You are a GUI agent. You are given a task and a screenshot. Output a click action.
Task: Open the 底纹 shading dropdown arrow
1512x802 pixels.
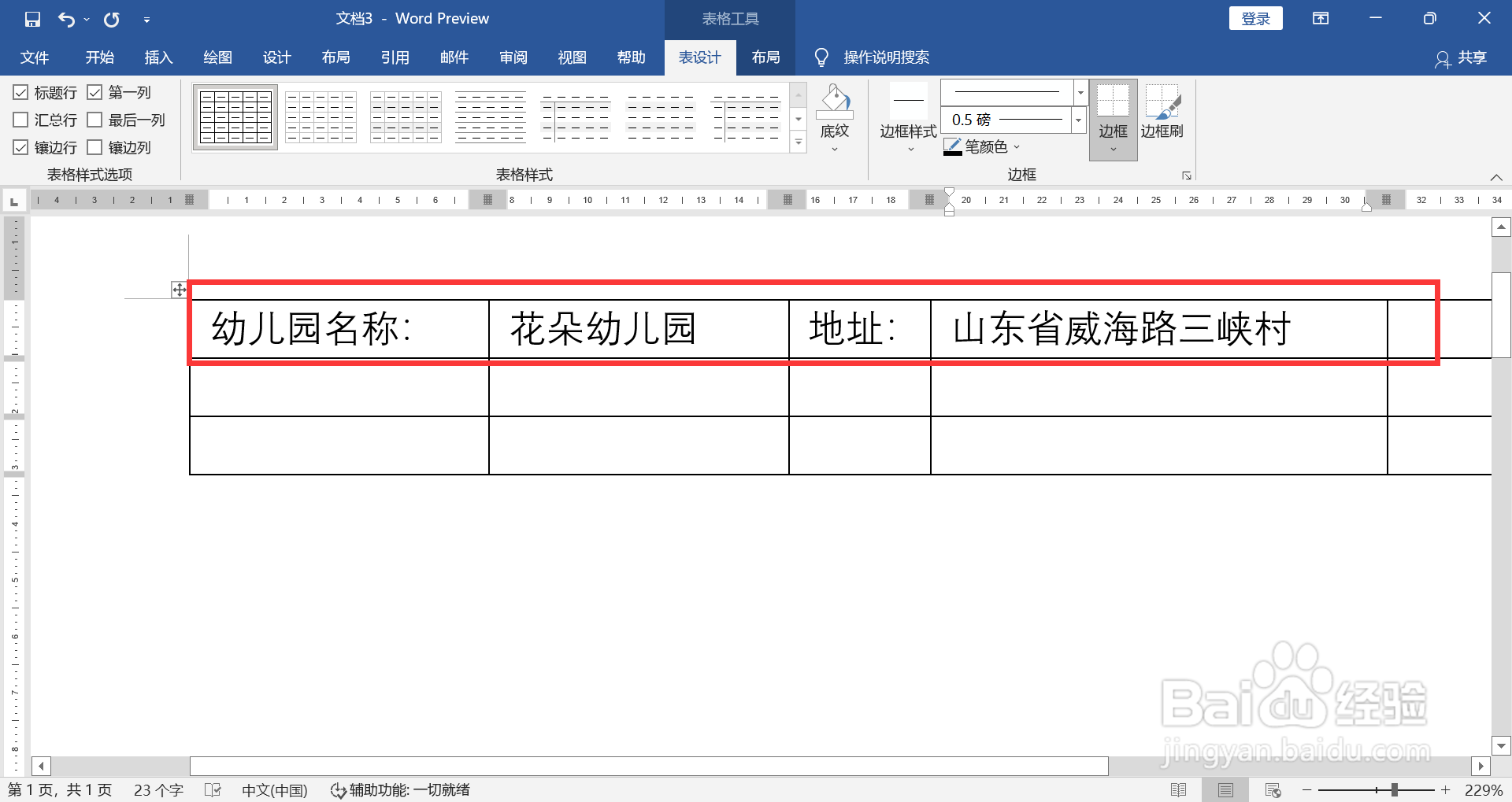click(x=835, y=150)
